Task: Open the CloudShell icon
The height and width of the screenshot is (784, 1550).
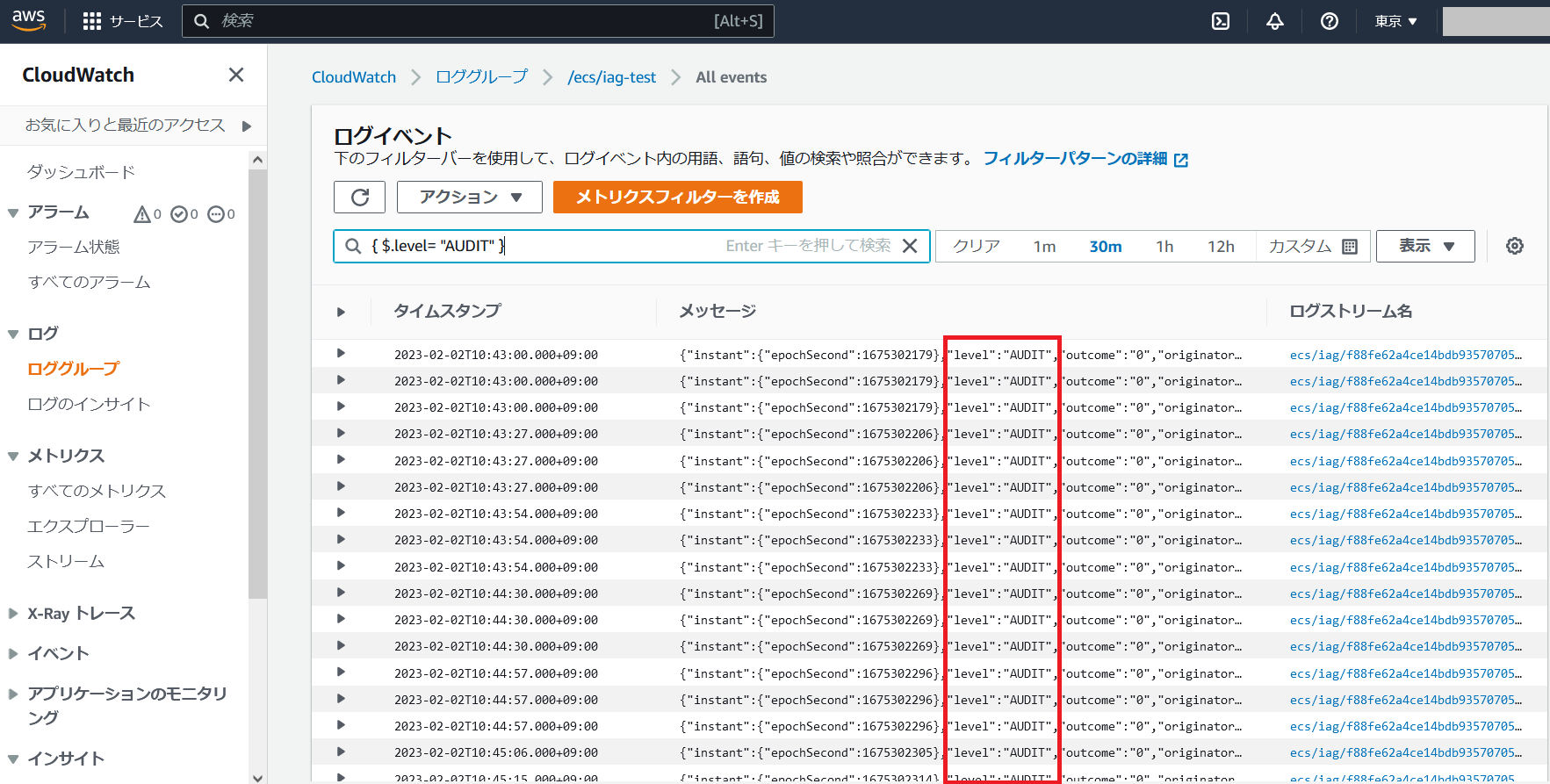Action: (1221, 21)
